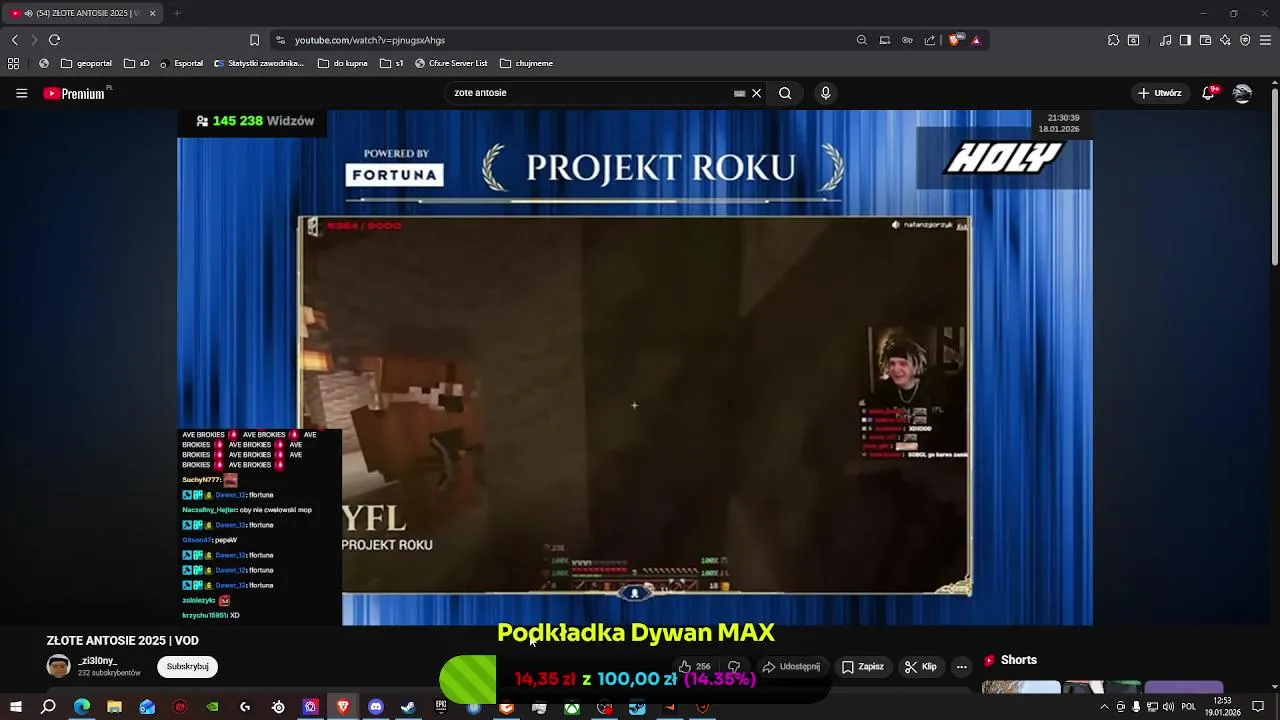
Task: Open the _zi3l0ny_ channel name link
Action: [x=97, y=661]
